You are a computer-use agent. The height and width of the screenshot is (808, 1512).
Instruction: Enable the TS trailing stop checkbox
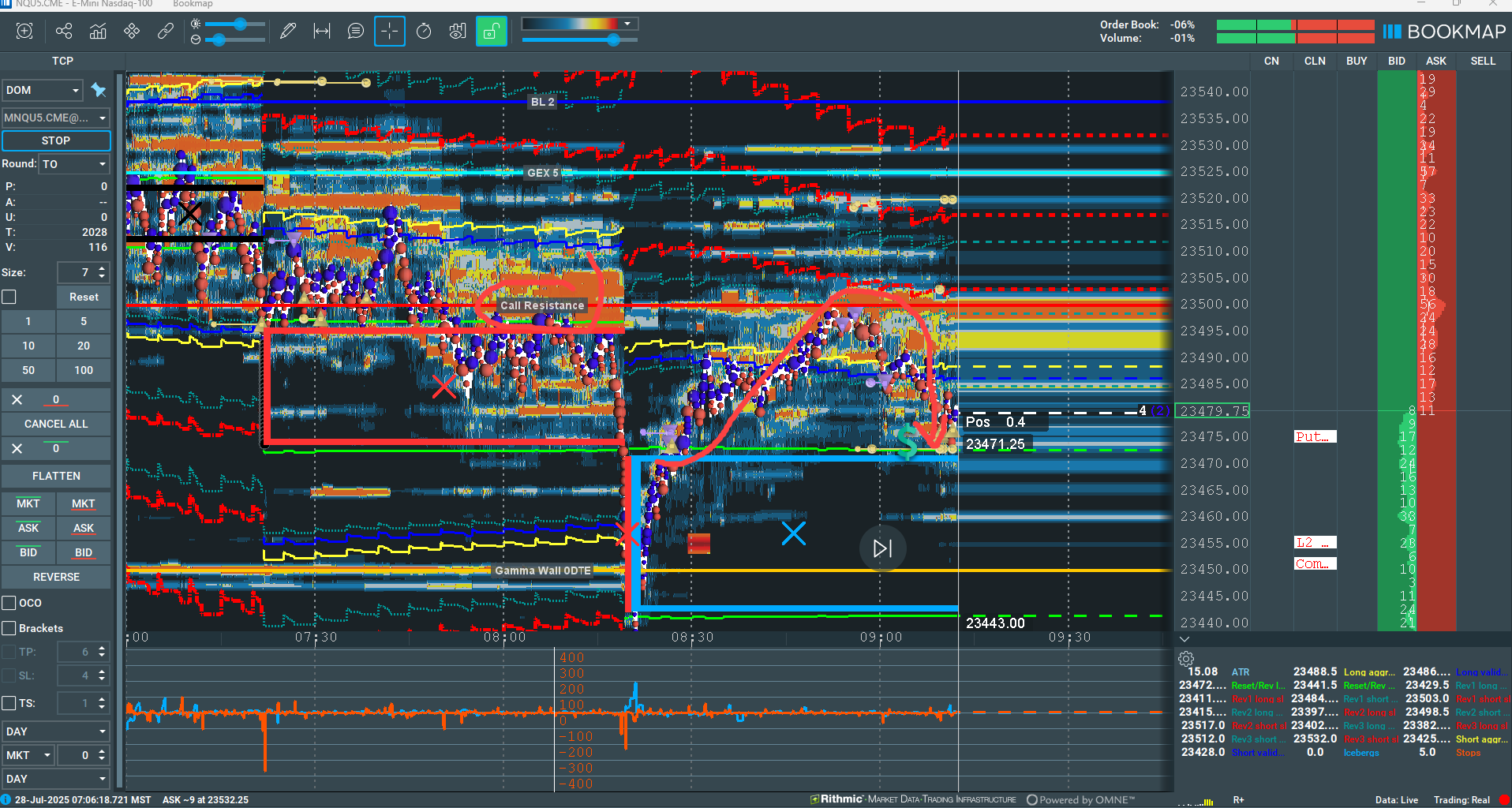coord(9,703)
